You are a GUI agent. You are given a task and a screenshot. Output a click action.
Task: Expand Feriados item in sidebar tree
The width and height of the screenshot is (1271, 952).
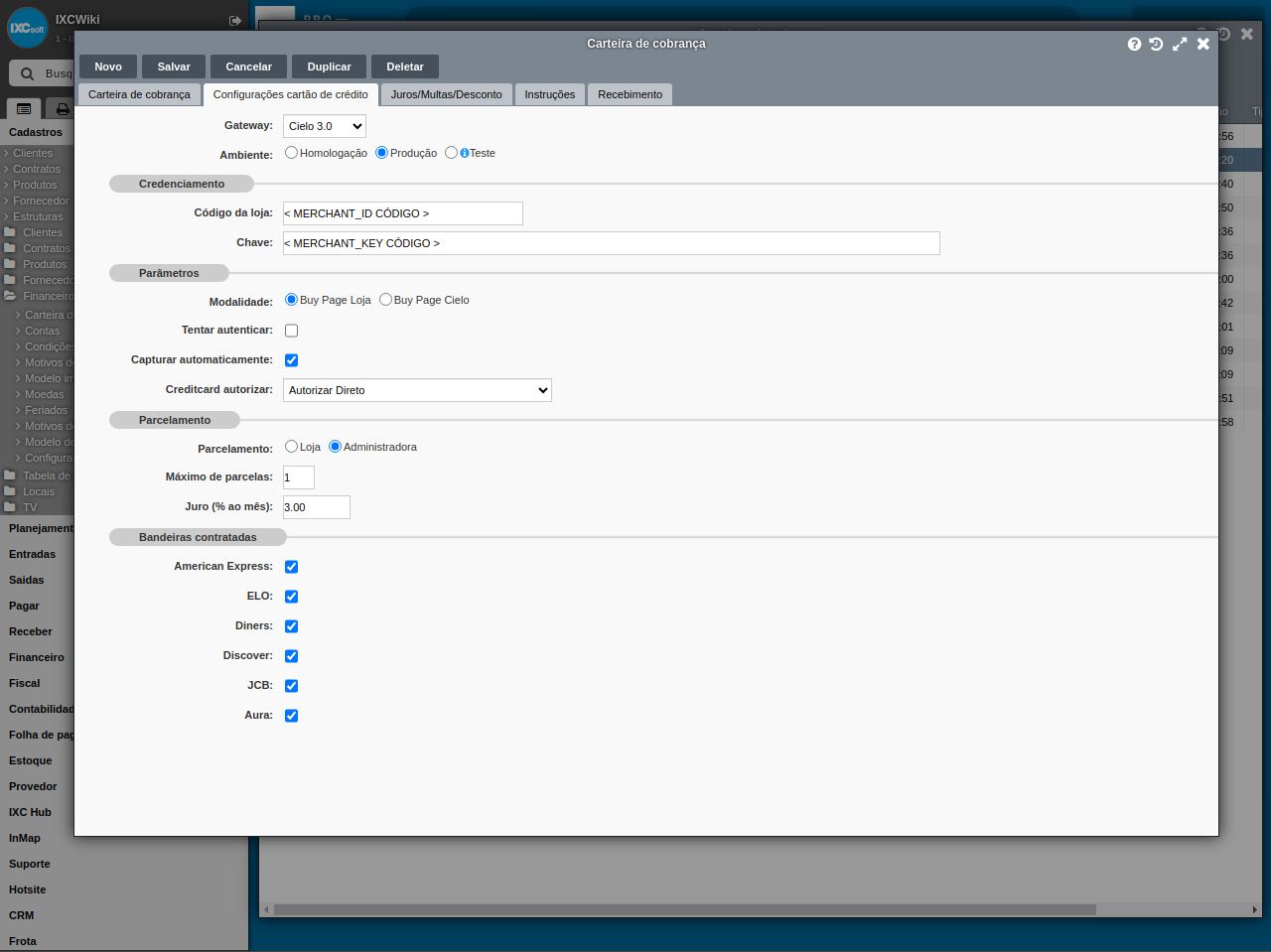[18, 410]
